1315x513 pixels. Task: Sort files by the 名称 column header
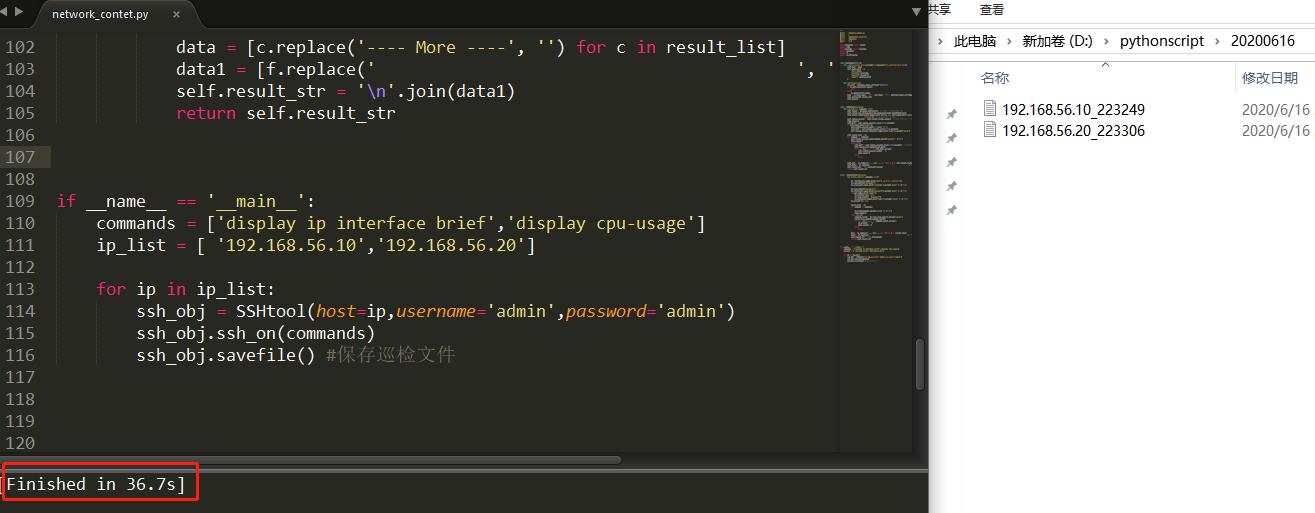995,78
